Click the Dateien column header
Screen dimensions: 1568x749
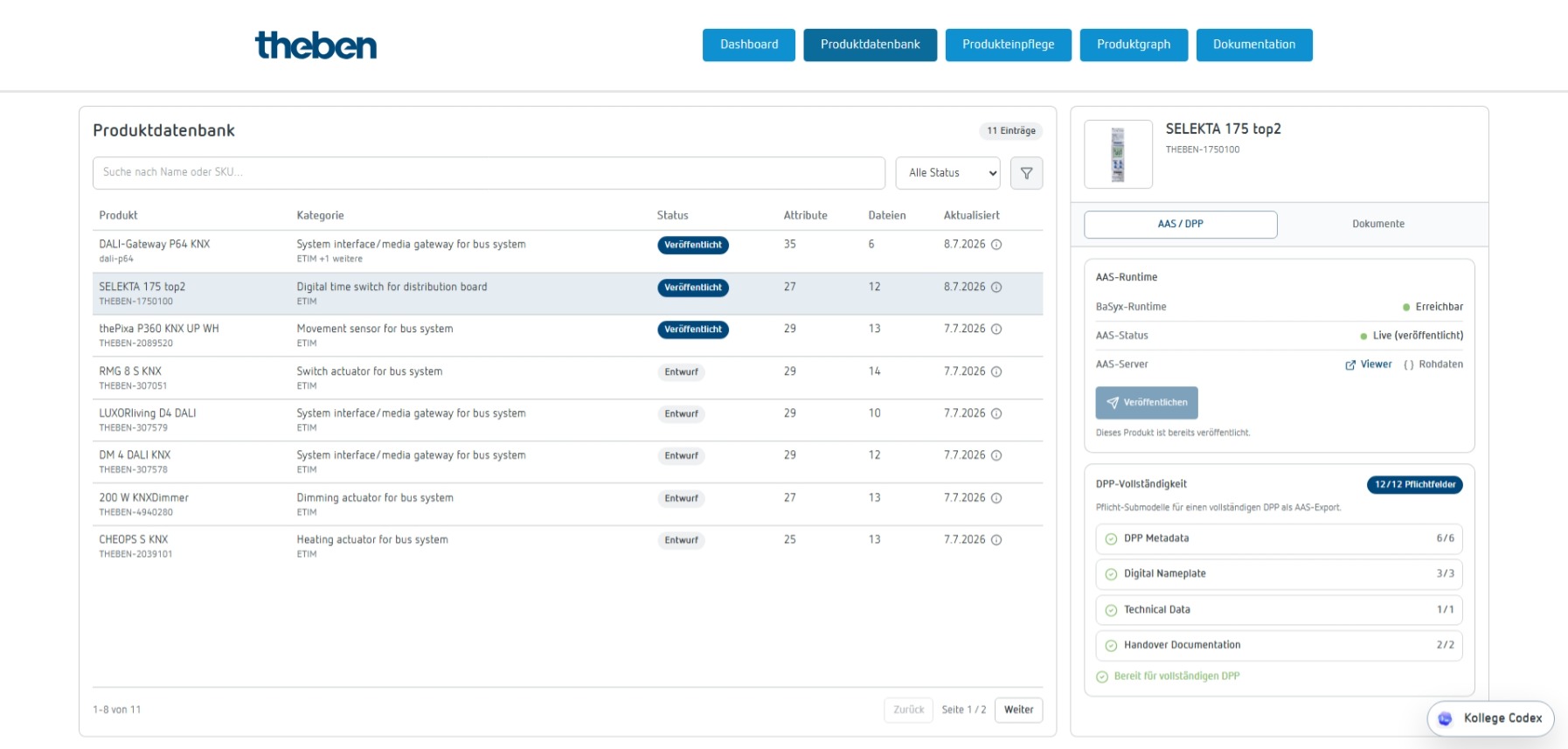pos(887,216)
